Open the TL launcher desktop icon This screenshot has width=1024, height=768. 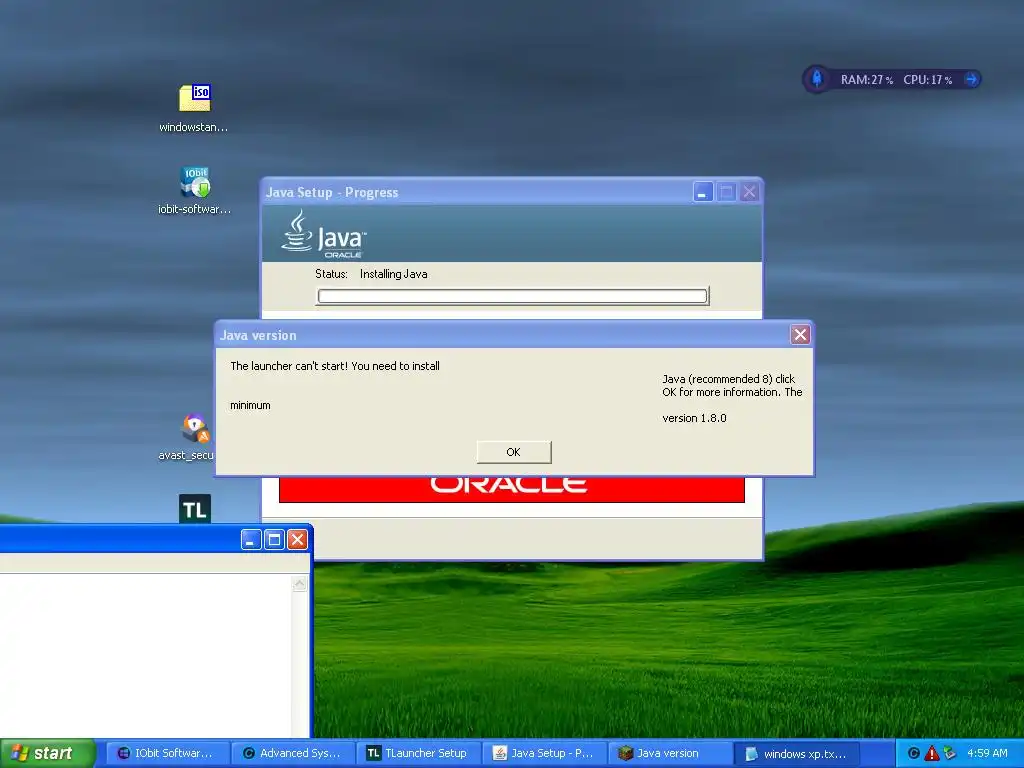(195, 509)
